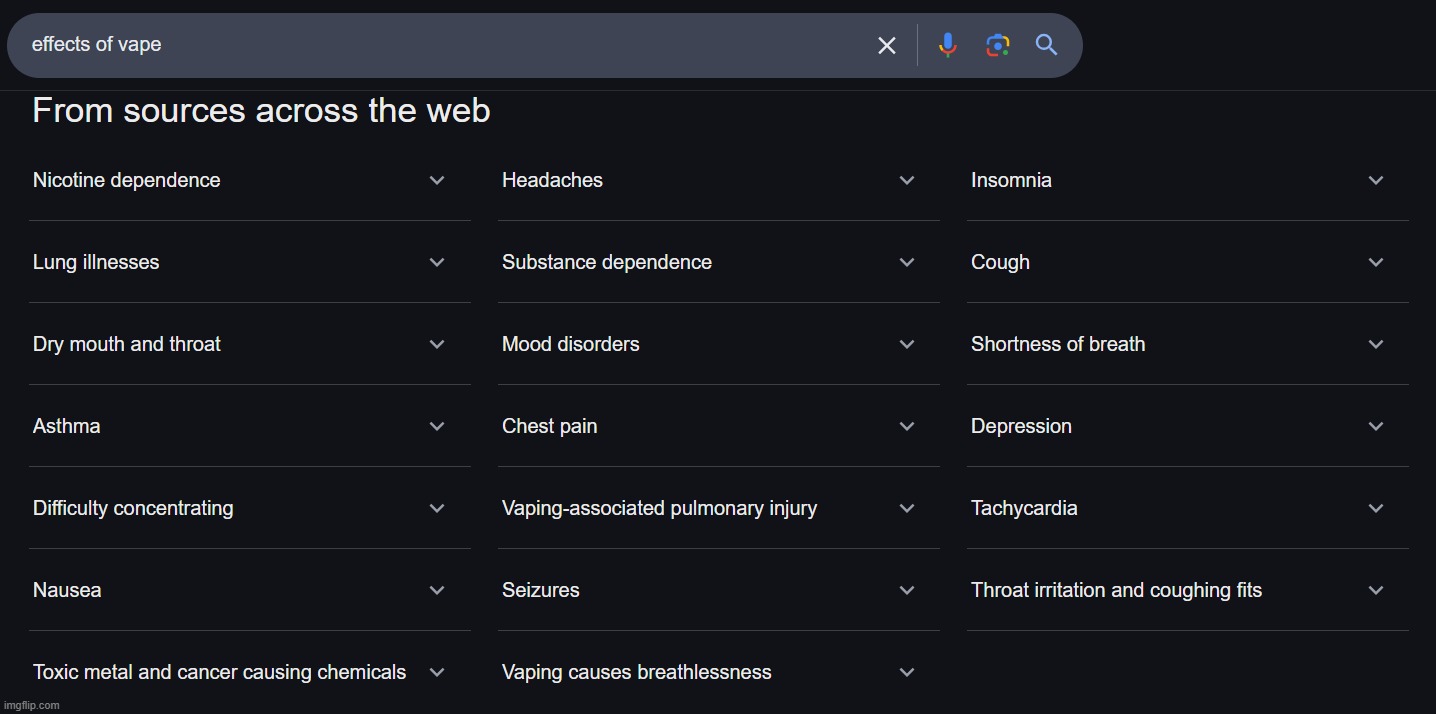
Task: Open Google Lens image search icon
Action: [x=997, y=45]
